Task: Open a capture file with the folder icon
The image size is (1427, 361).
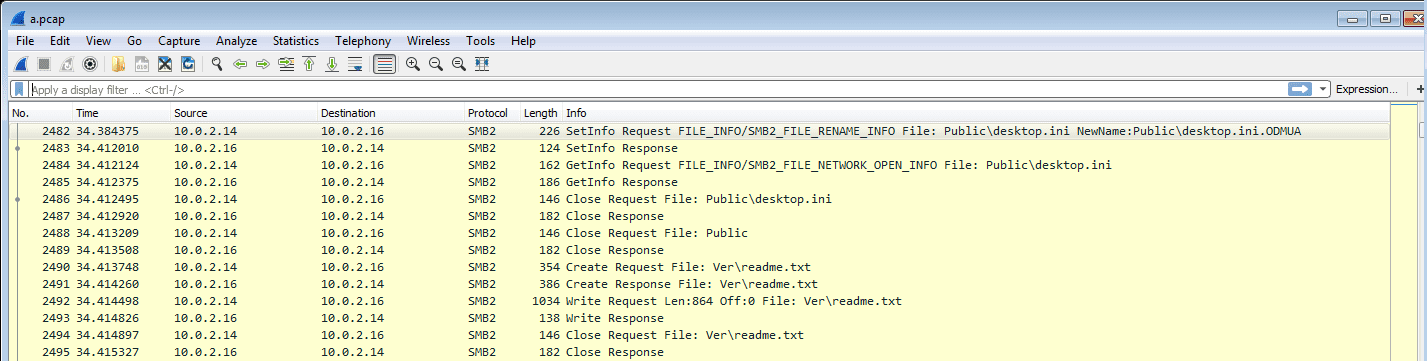Action: pos(118,64)
